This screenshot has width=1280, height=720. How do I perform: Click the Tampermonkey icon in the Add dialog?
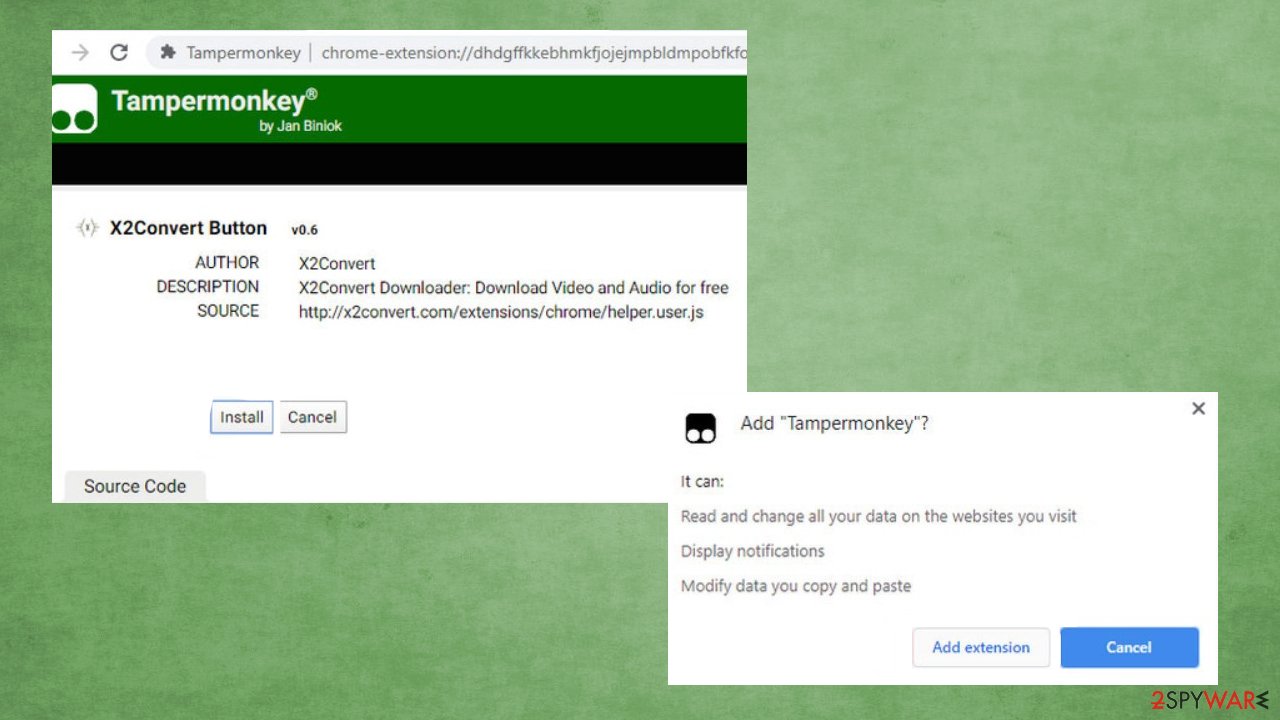coord(701,428)
